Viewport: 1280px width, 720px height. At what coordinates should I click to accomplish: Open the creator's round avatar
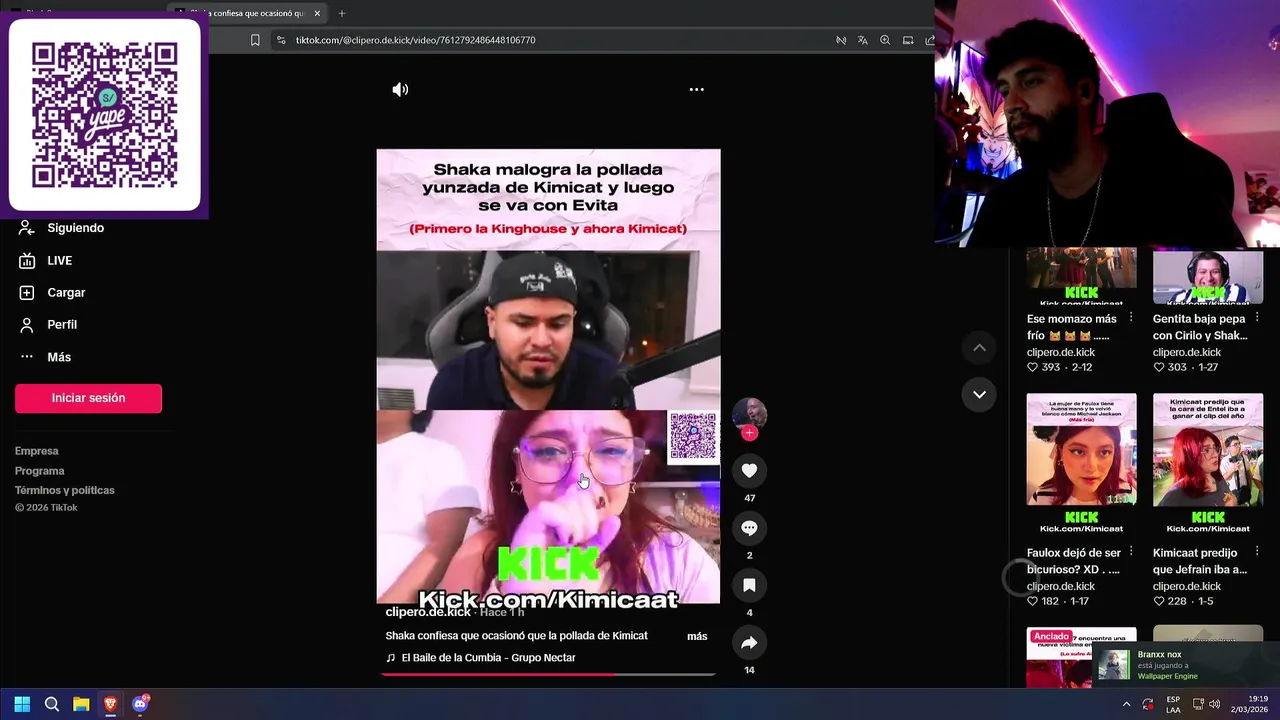tap(749, 413)
